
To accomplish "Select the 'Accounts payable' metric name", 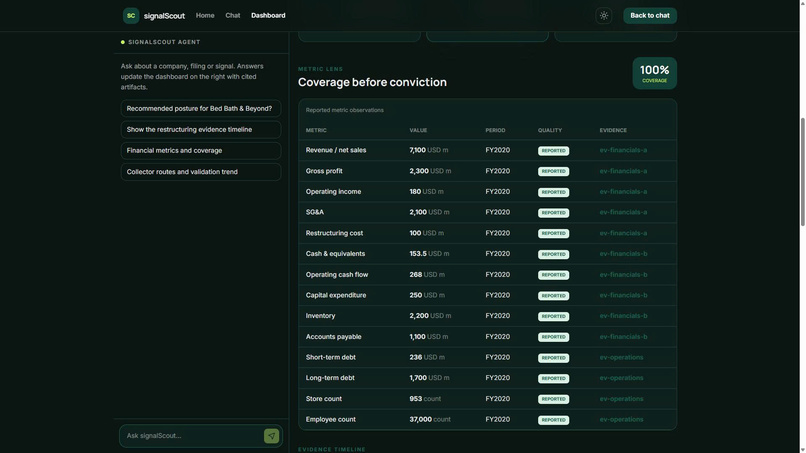I will click(x=333, y=337).
